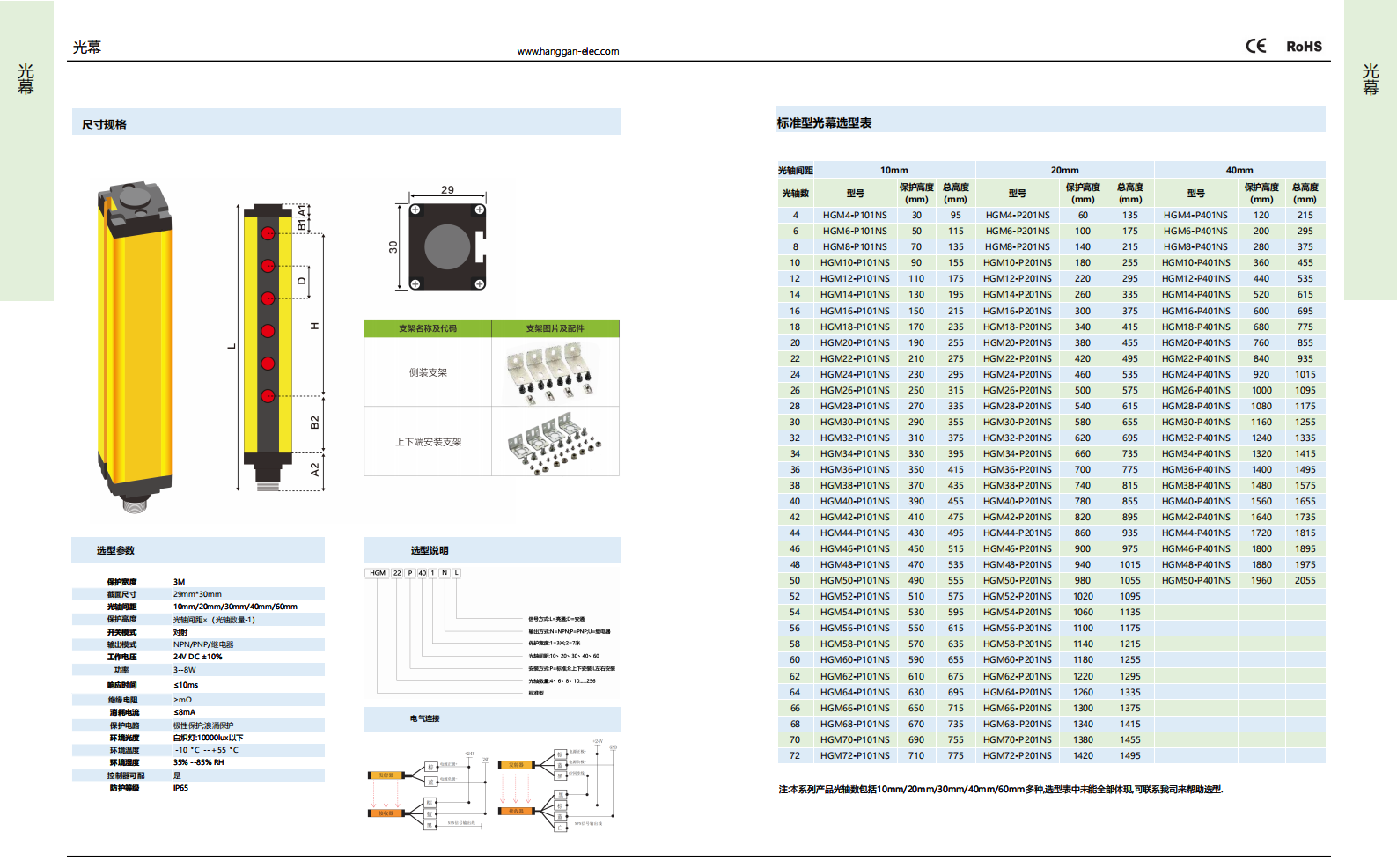Click the 响应时间 parameter label
This screenshot has height=868, width=1397.
pos(122,685)
